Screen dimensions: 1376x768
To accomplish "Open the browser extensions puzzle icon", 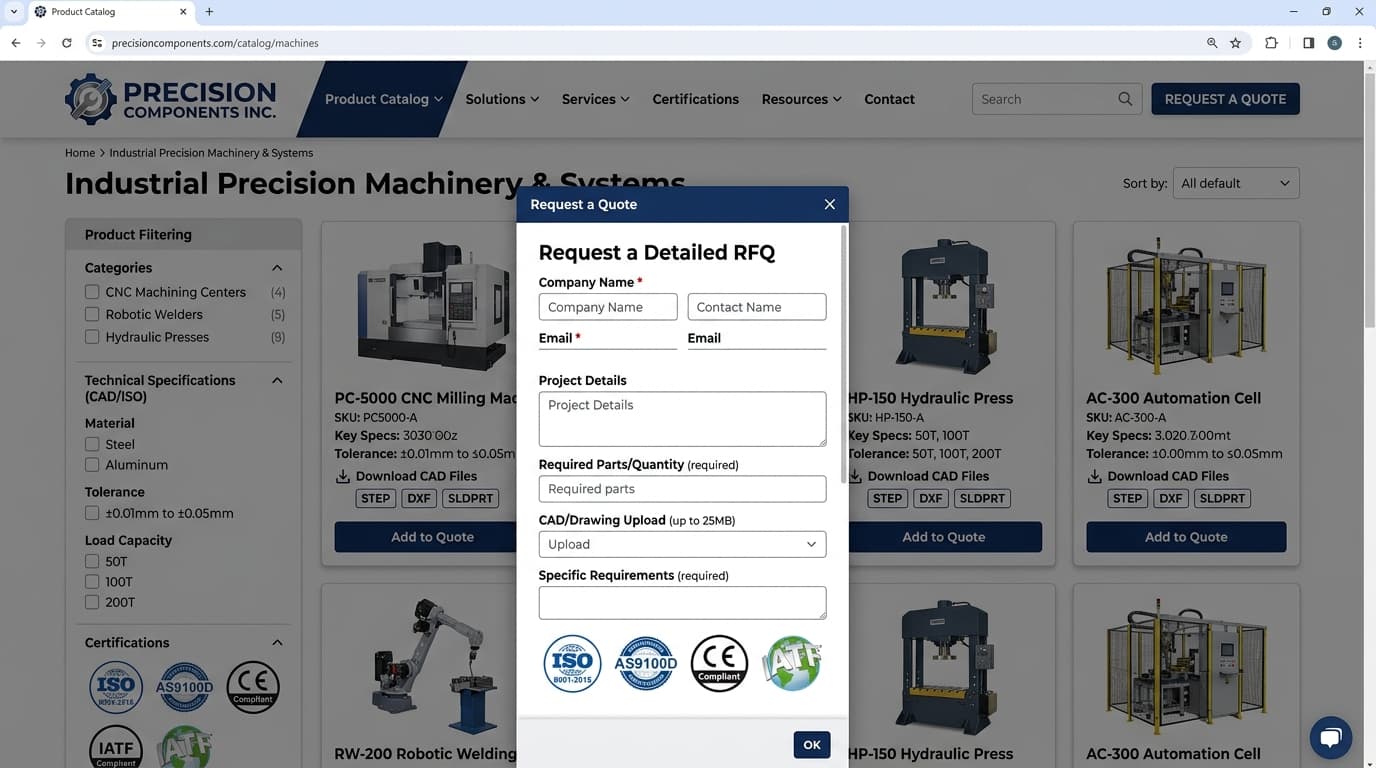I will point(1271,43).
